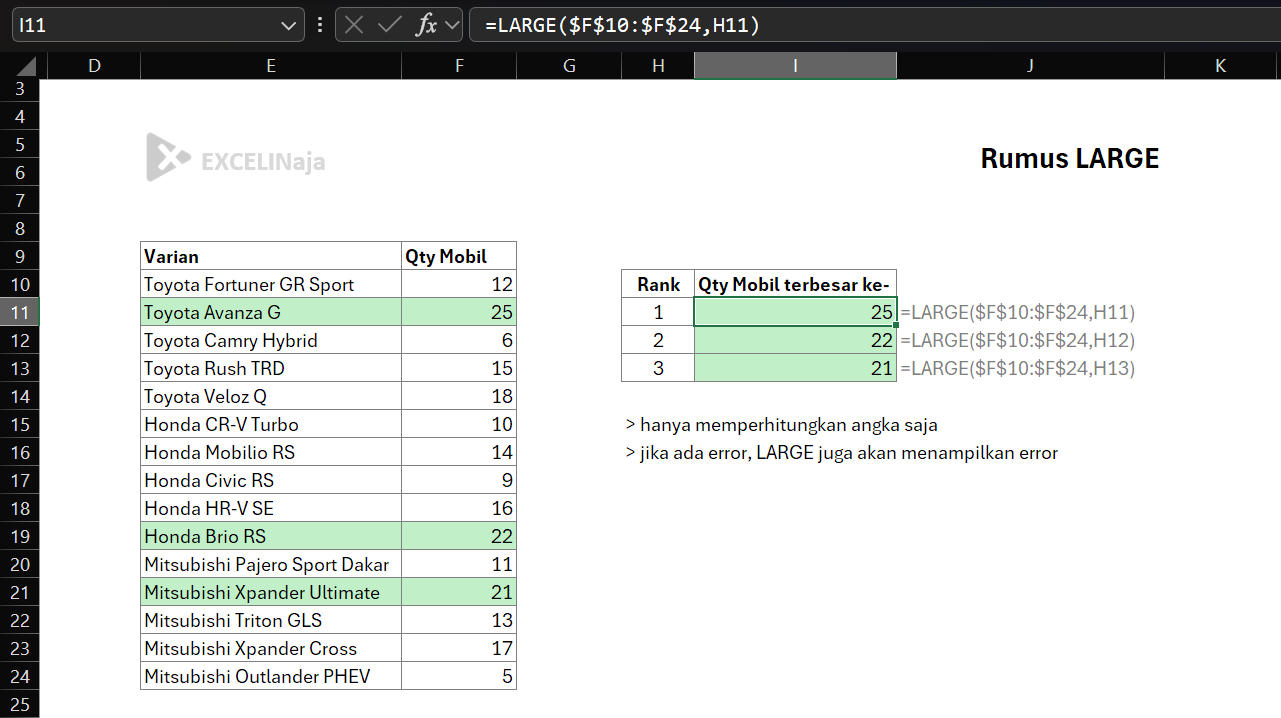Click the Rank header cell

(658, 284)
